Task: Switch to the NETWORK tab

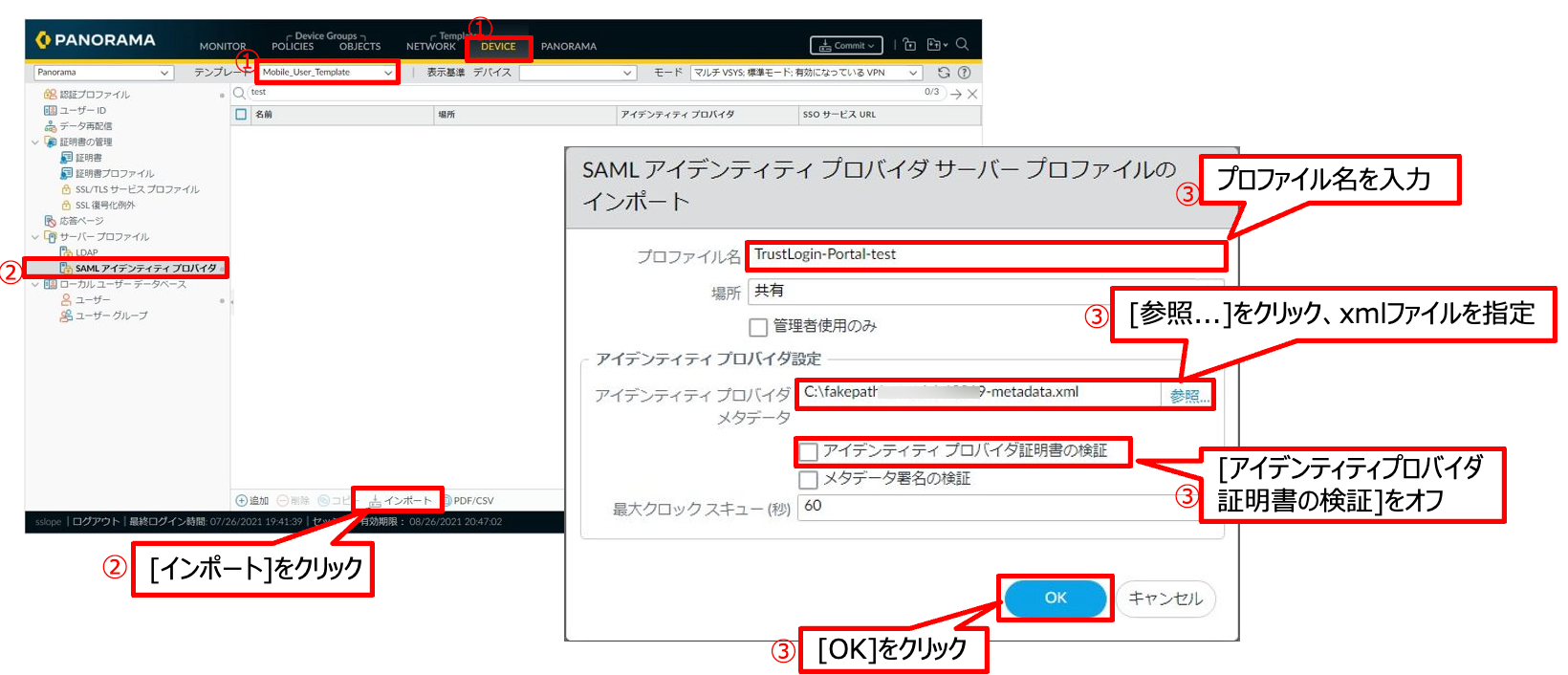Action: click(x=431, y=46)
